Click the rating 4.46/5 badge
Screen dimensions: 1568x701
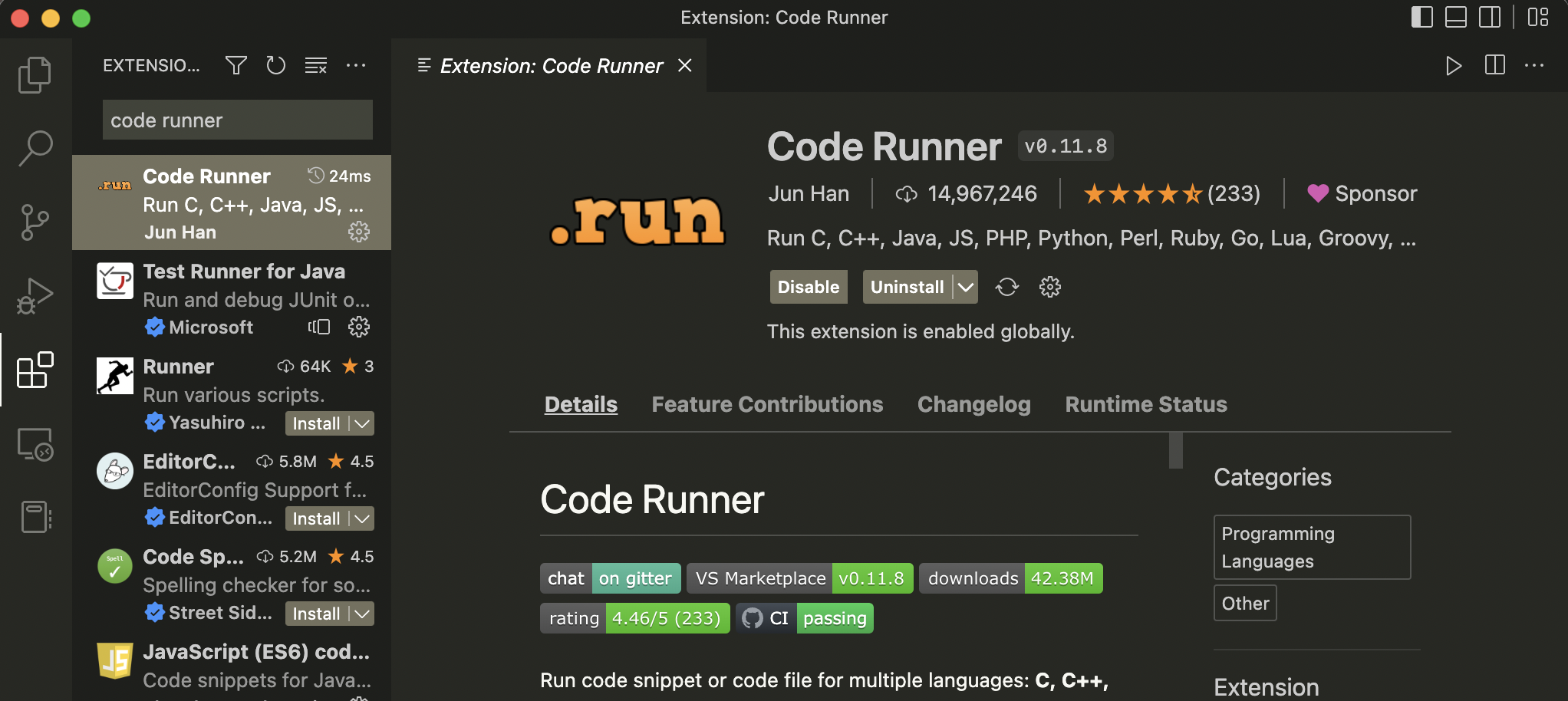coord(635,618)
